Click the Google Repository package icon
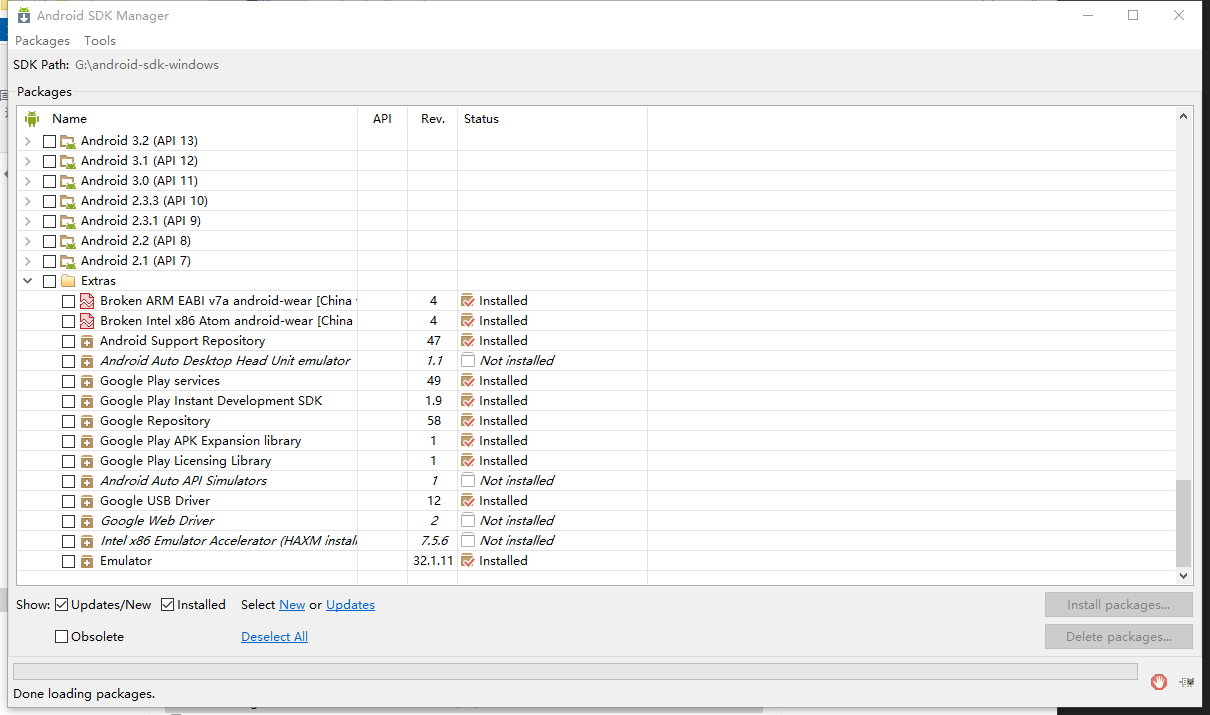This screenshot has width=1210, height=715. 87,421
